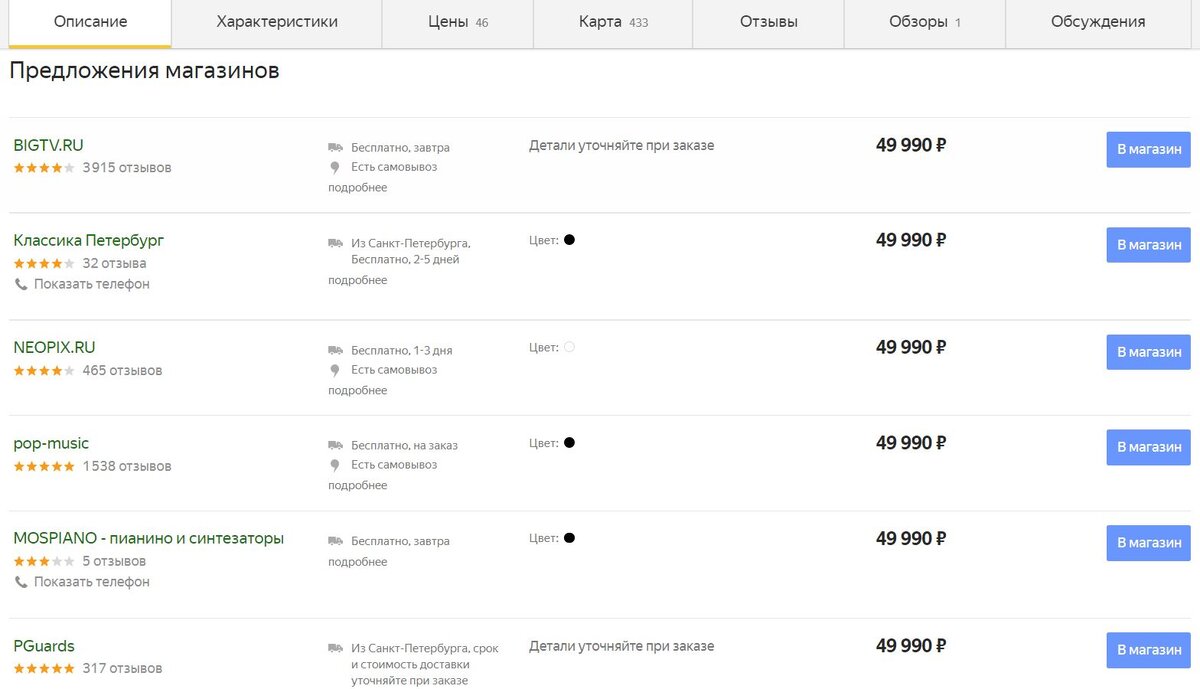Open the Цены tab
The image size is (1200, 689).
tap(457, 22)
